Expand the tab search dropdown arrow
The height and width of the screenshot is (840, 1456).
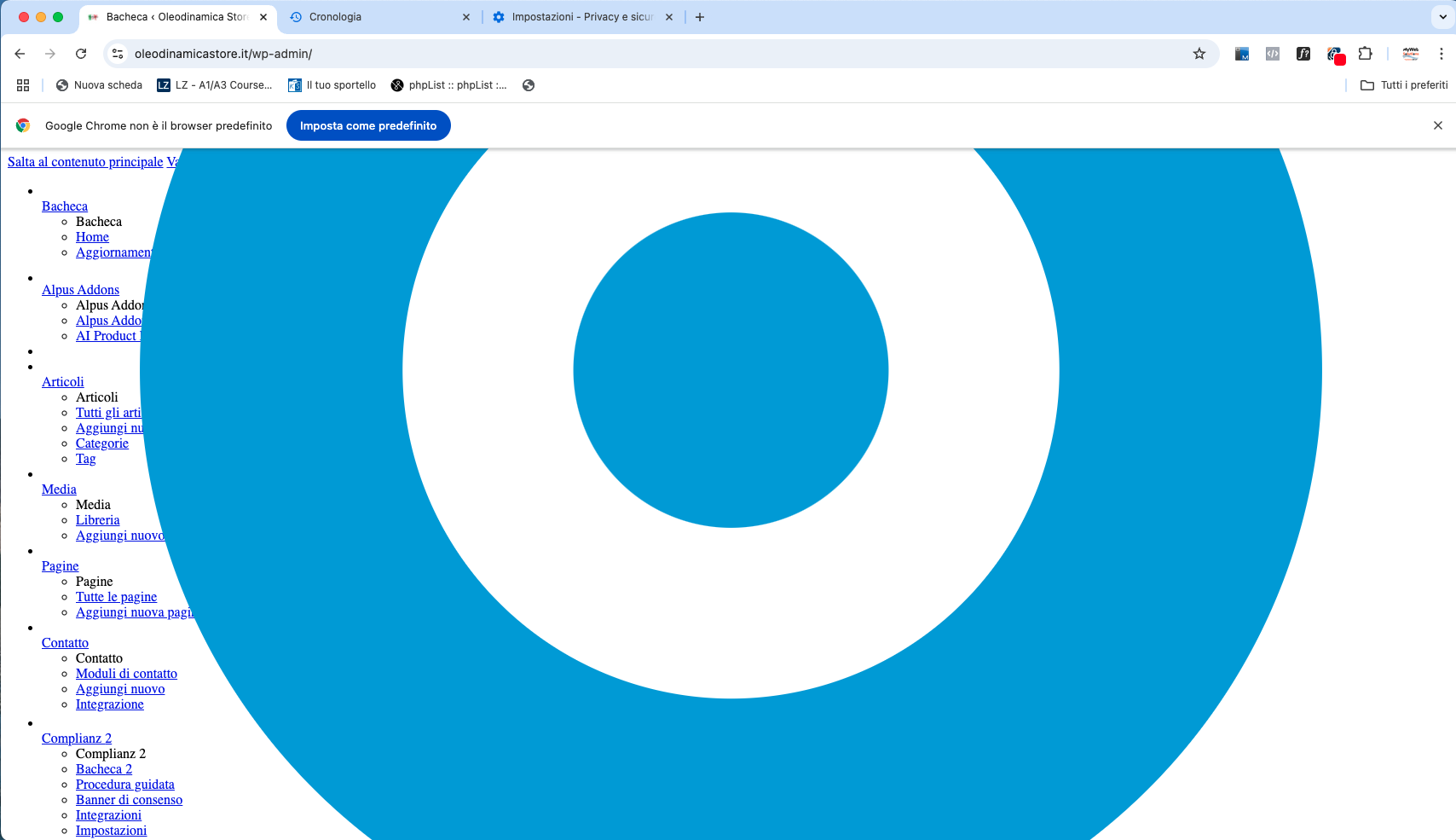pos(1442,17)
